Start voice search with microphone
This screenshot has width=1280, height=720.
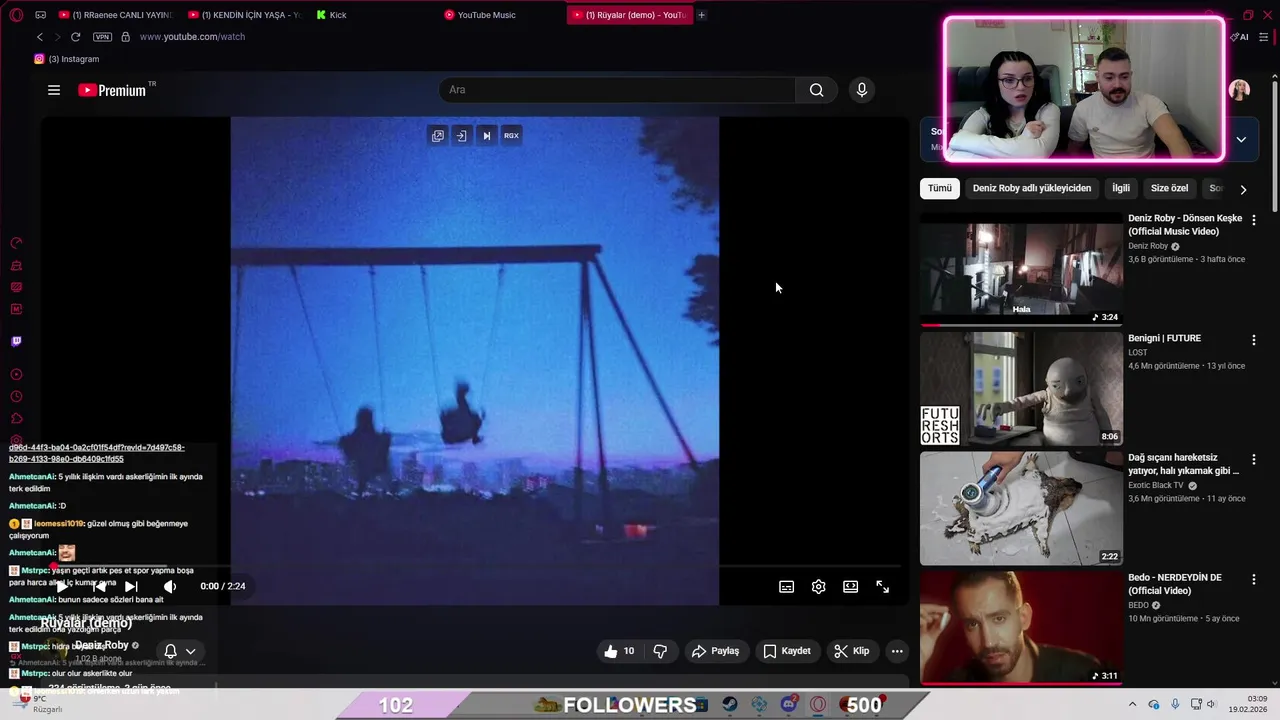tap(862, 90)
